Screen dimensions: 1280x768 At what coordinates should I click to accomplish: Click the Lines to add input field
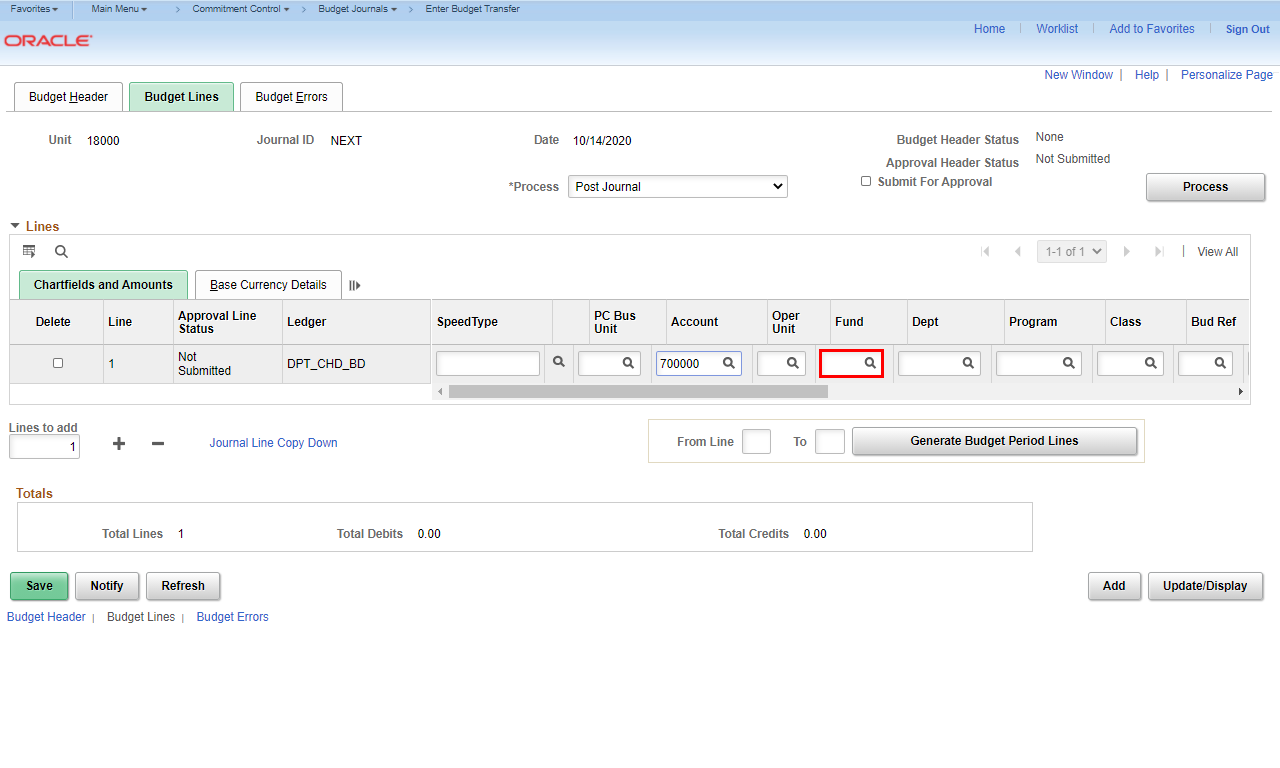click(x=44, y=447)
